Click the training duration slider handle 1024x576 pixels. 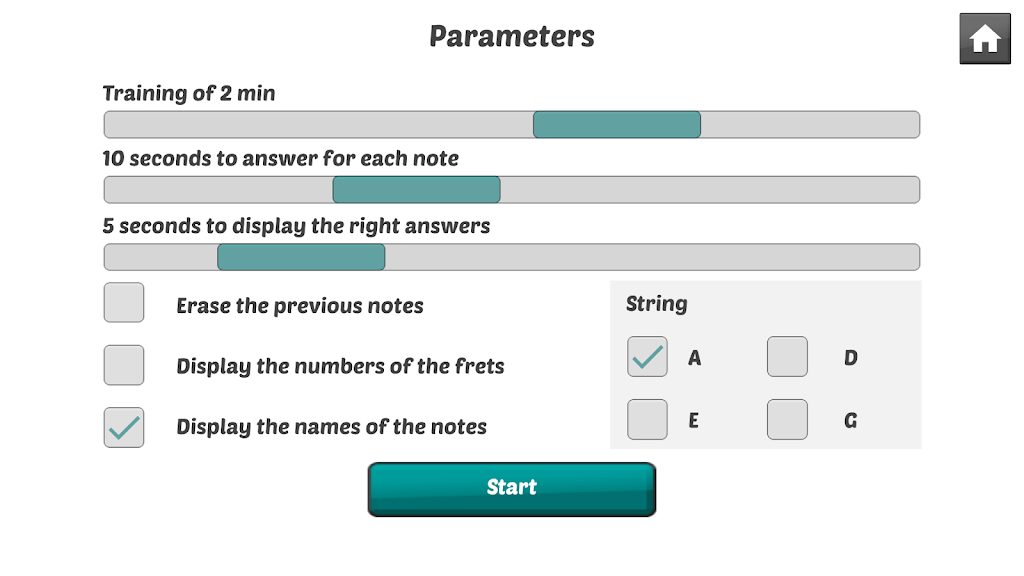[616, 125]
